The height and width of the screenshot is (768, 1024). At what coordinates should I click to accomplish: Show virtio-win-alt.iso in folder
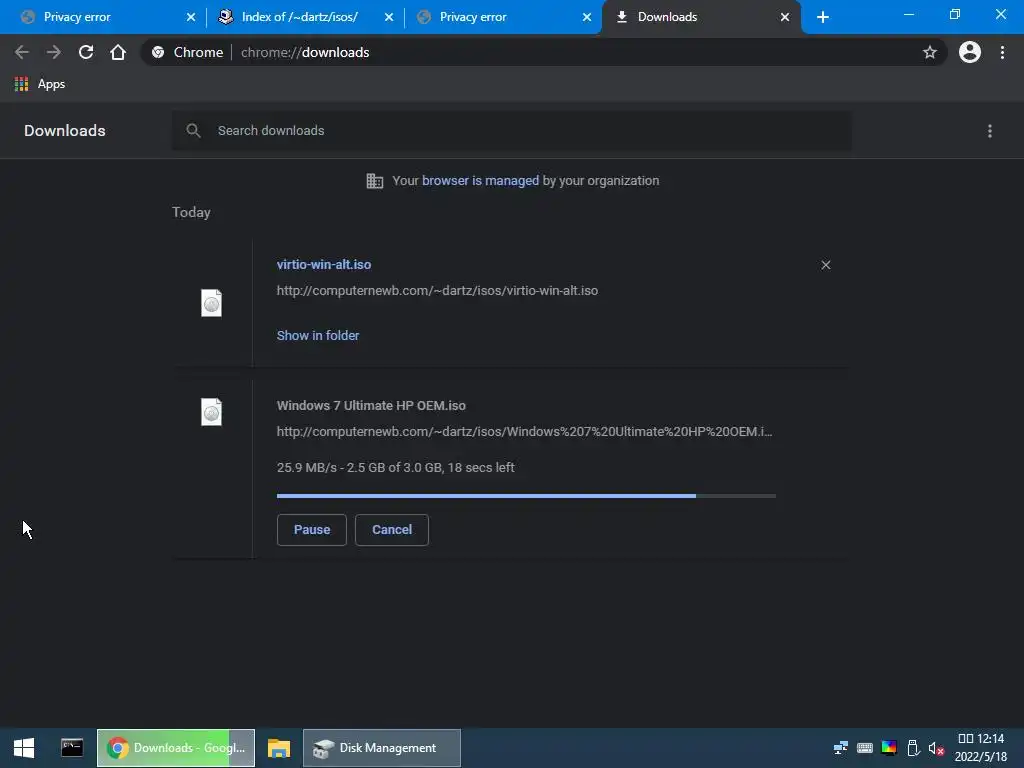pyautogui.click(x=318, y=336)
